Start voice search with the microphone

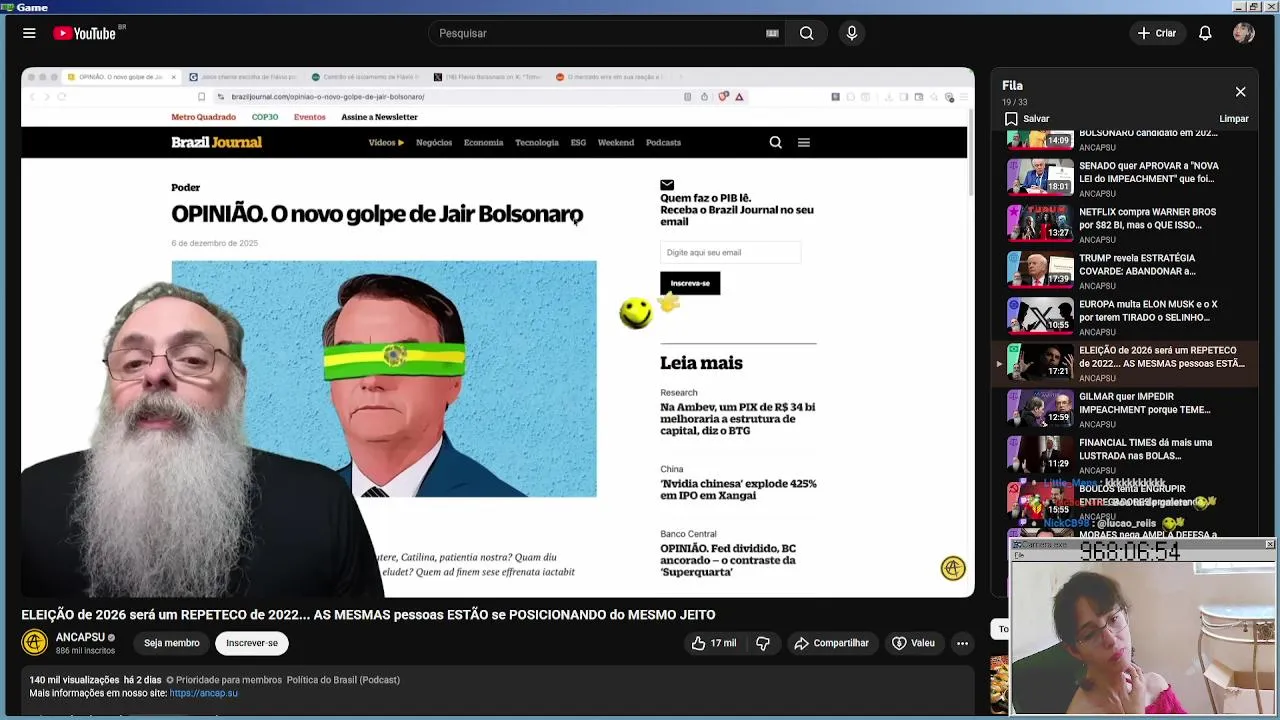(x=852, y=33)
